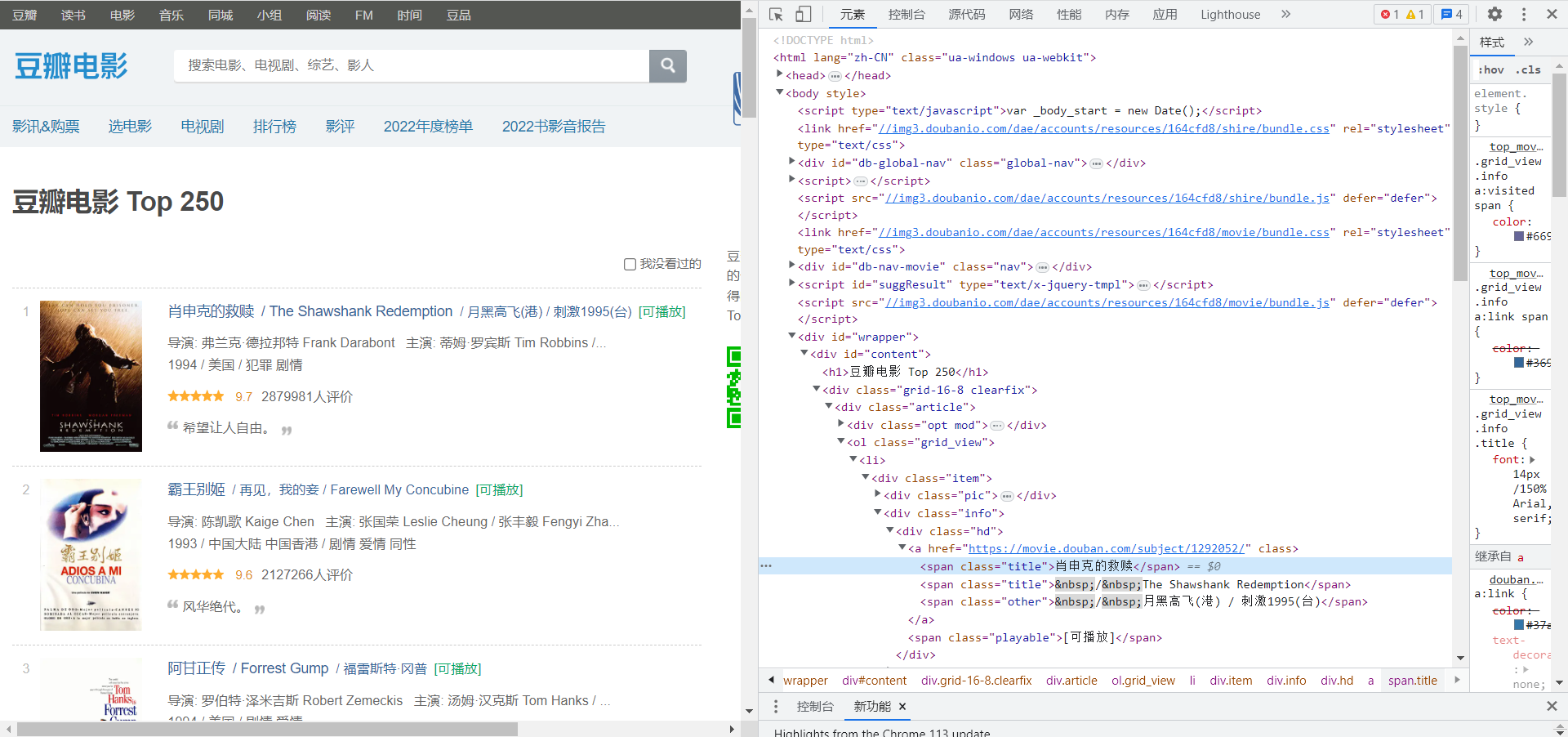Click movie subject 1292052 href link
The width and height of the screenshot is (1568, 737).
(x=1107, y=548)
